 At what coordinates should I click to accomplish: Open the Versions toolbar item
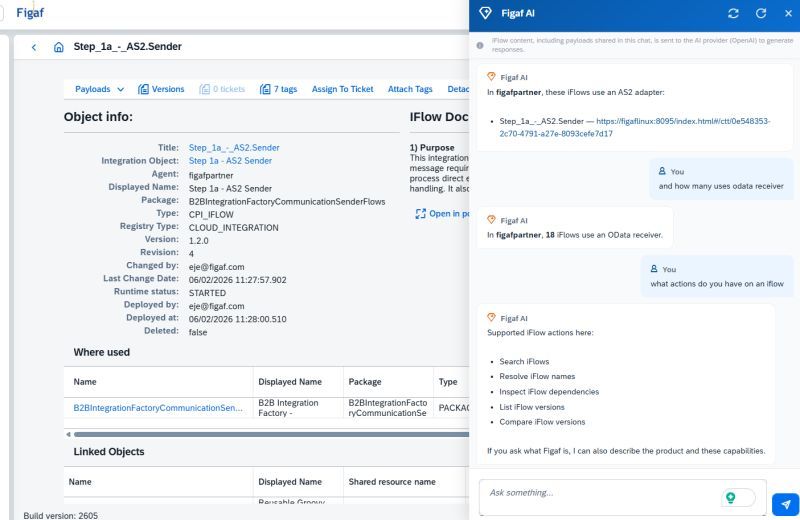click(x=161, y=89)
